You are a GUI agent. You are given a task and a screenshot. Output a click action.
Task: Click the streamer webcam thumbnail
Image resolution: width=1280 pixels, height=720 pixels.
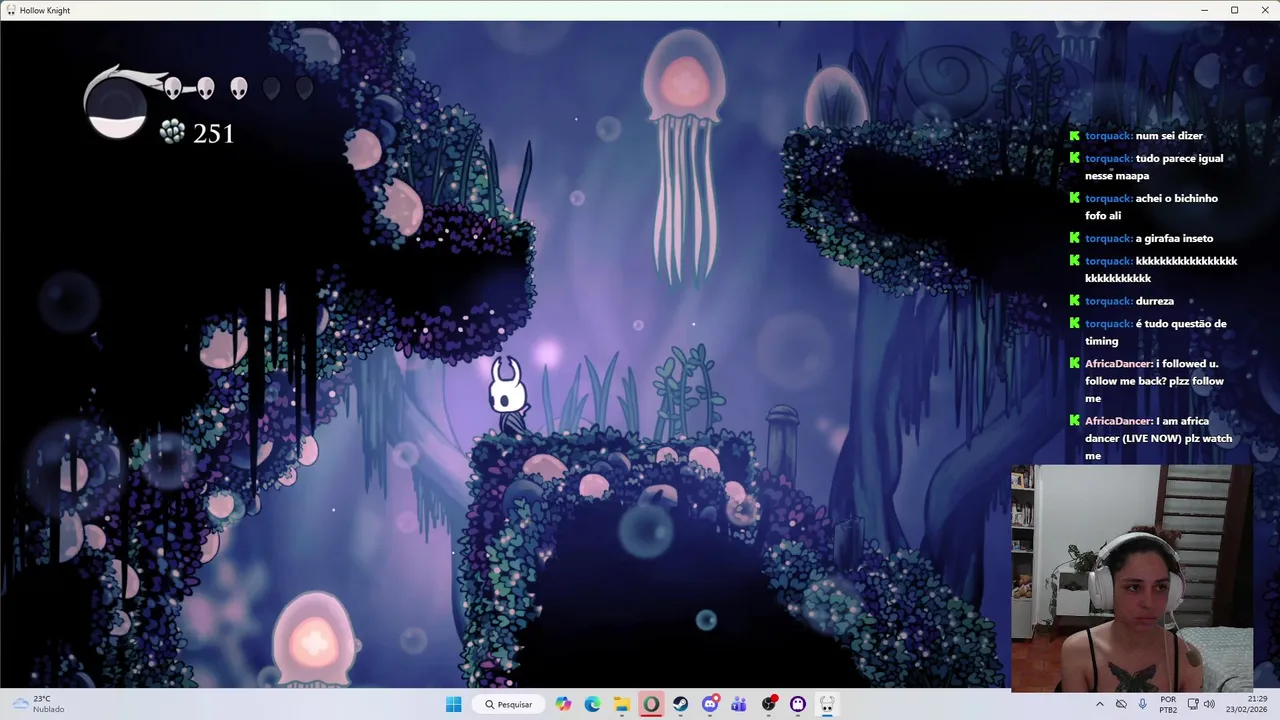(x=1132, y=578)
